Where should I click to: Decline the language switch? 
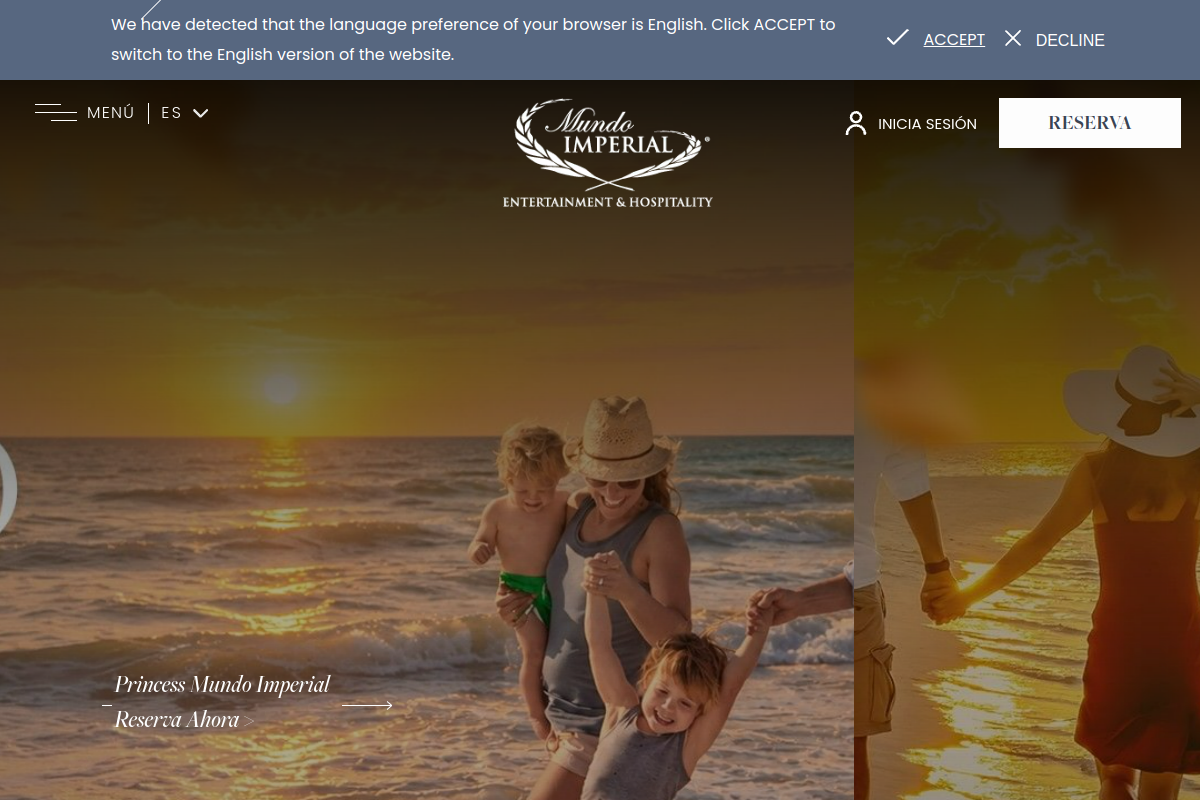click(x=1070, y=40)
